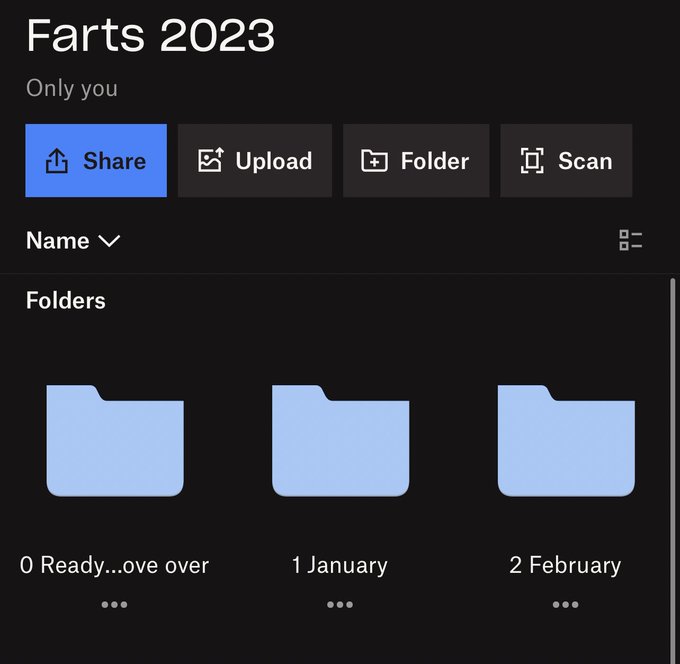Screen dimensions: 680x664
Task: Select the "0 Ready...ove over" name label
Action: click(x=114, y=566)
